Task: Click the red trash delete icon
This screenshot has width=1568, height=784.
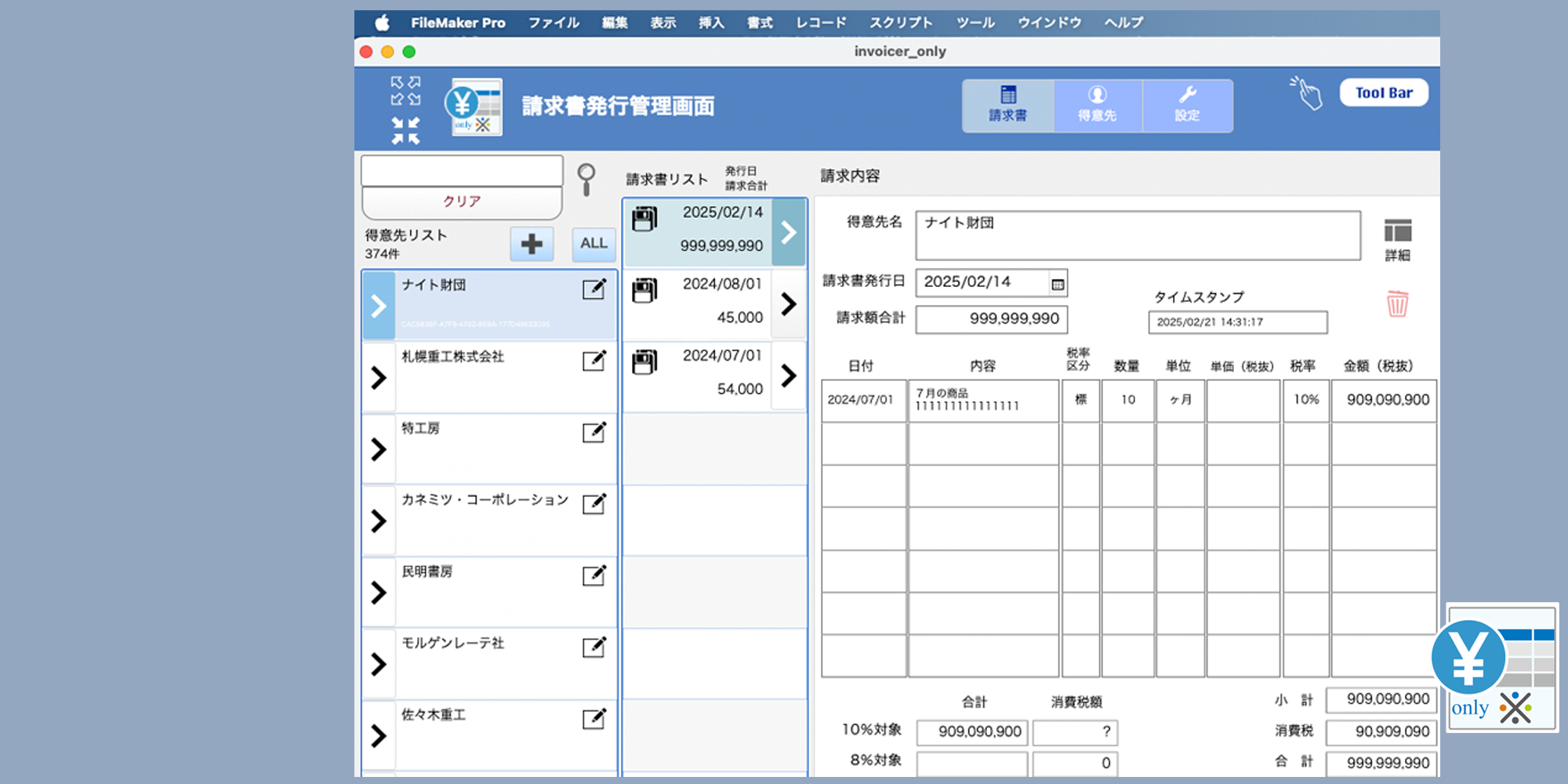Action: tap(1397, 303)
